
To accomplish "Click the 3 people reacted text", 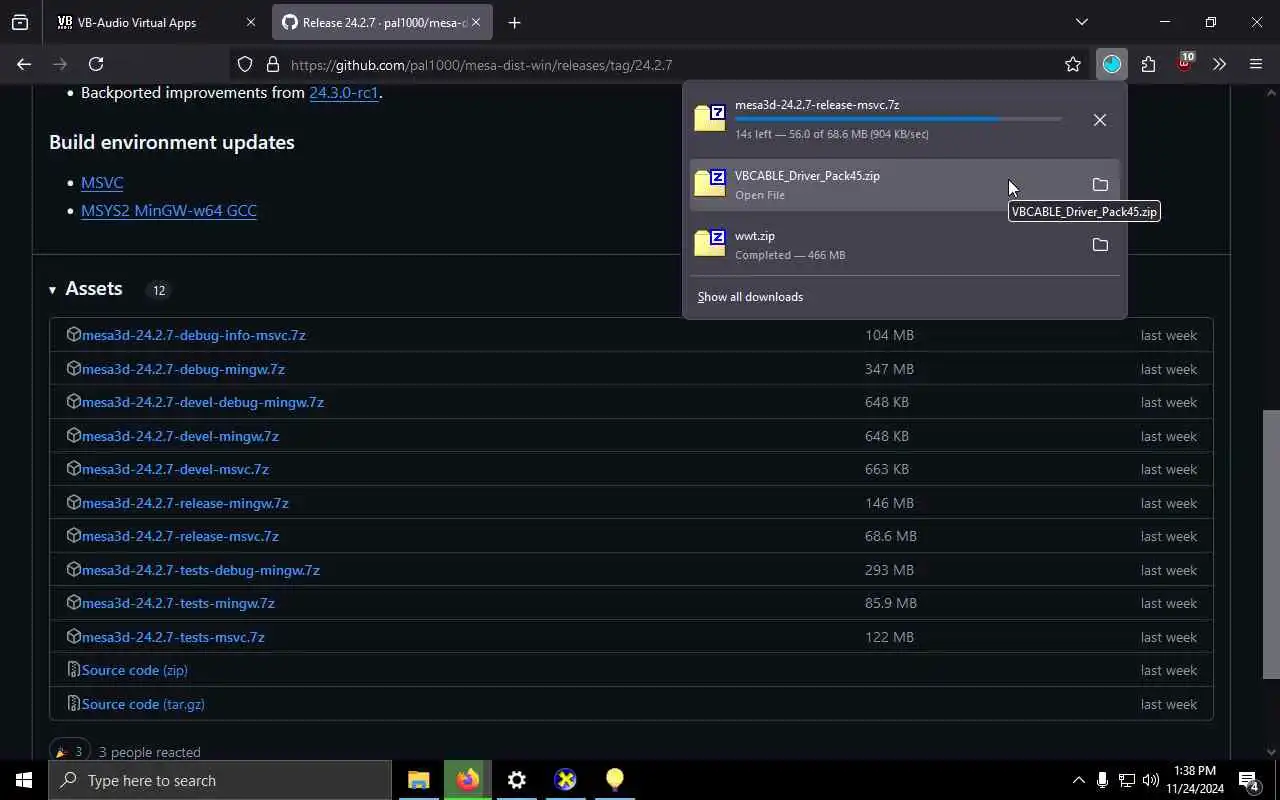I will point(149,752).
